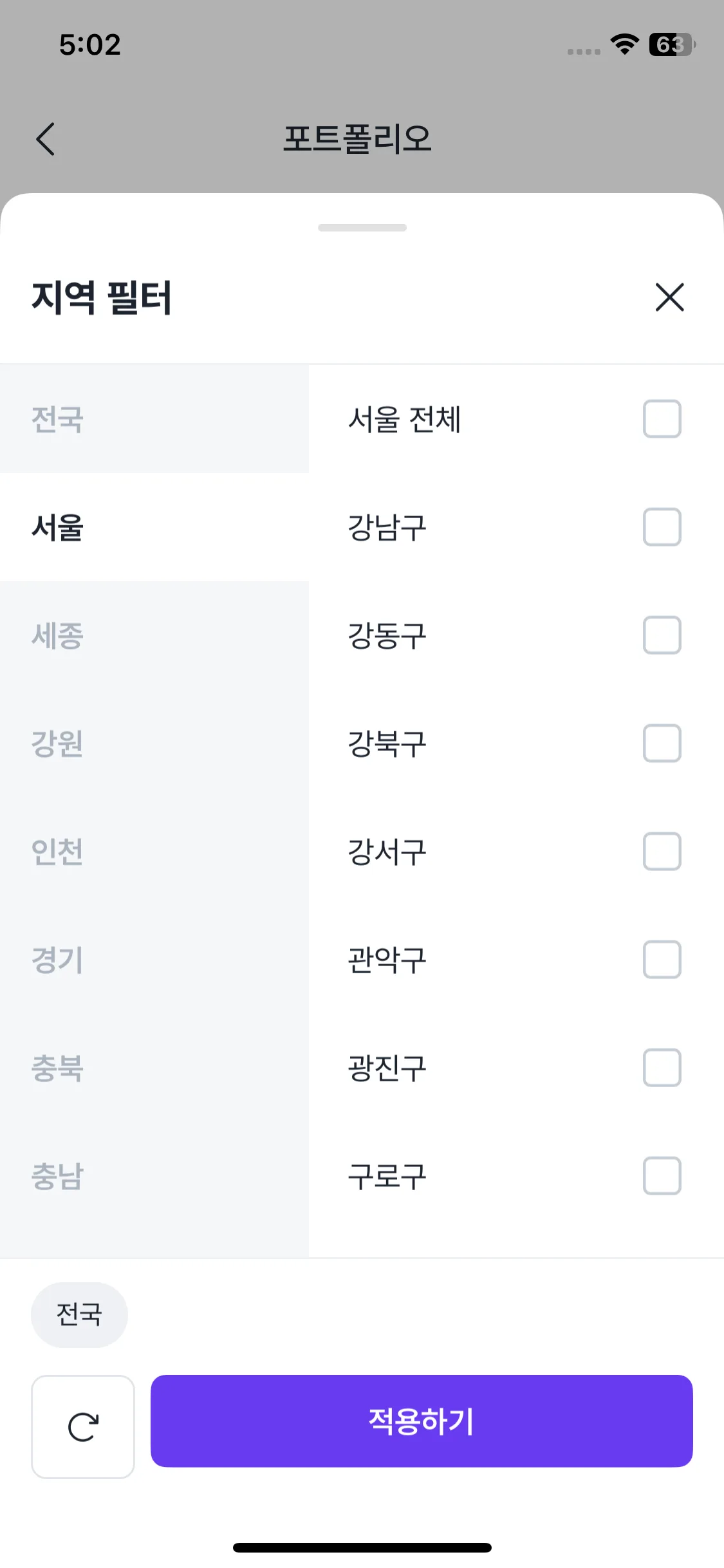
Task: Switch to the 전국 region tab
Action: point(154,419)
